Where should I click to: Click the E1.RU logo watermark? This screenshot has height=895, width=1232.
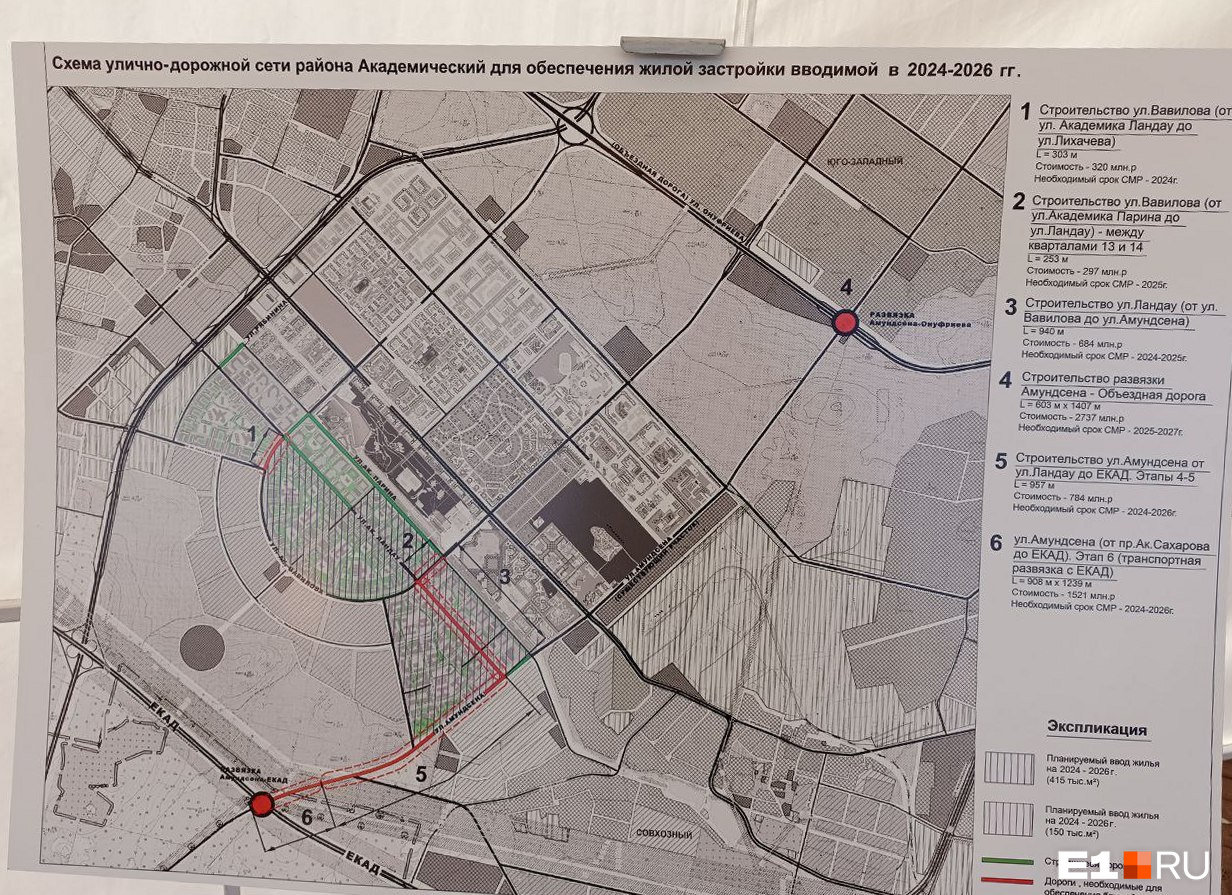tap(1133, 863)
